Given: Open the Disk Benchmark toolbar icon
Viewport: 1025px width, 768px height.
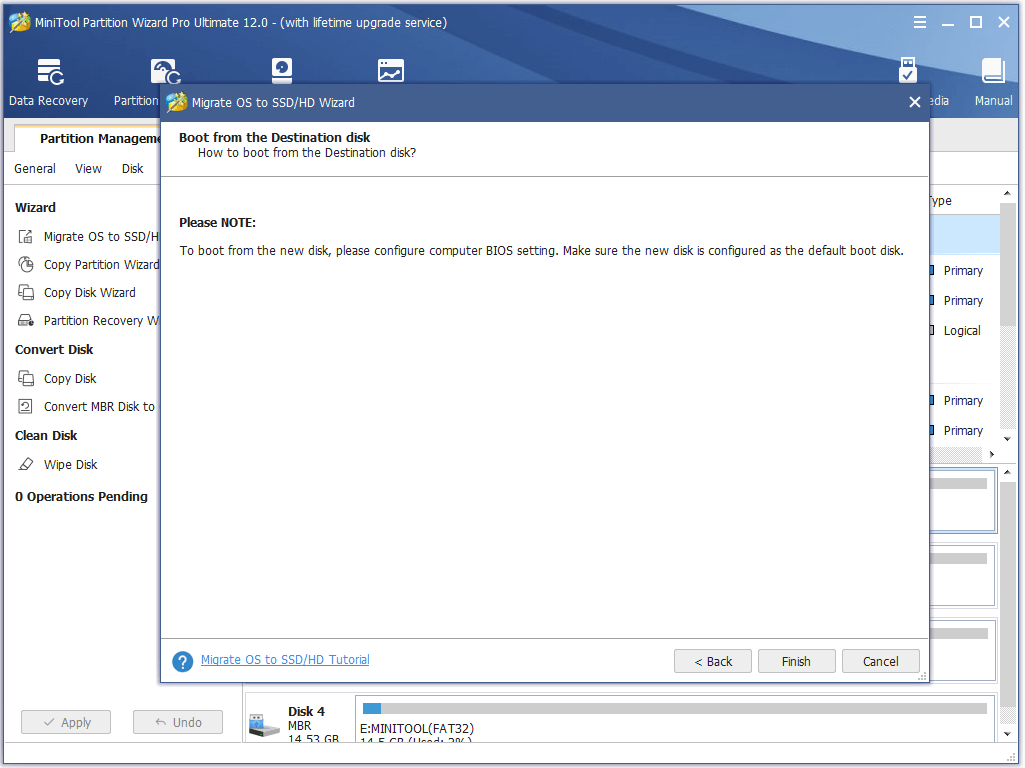Looking at the screenshot, I should [282, 71].
